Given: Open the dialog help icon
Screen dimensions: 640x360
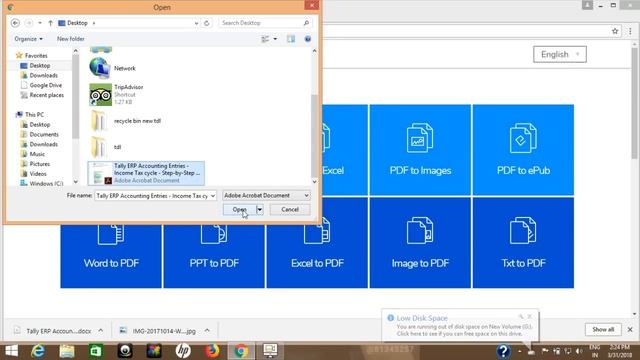Looking at the screenshot, I should [x=308, y=39].
